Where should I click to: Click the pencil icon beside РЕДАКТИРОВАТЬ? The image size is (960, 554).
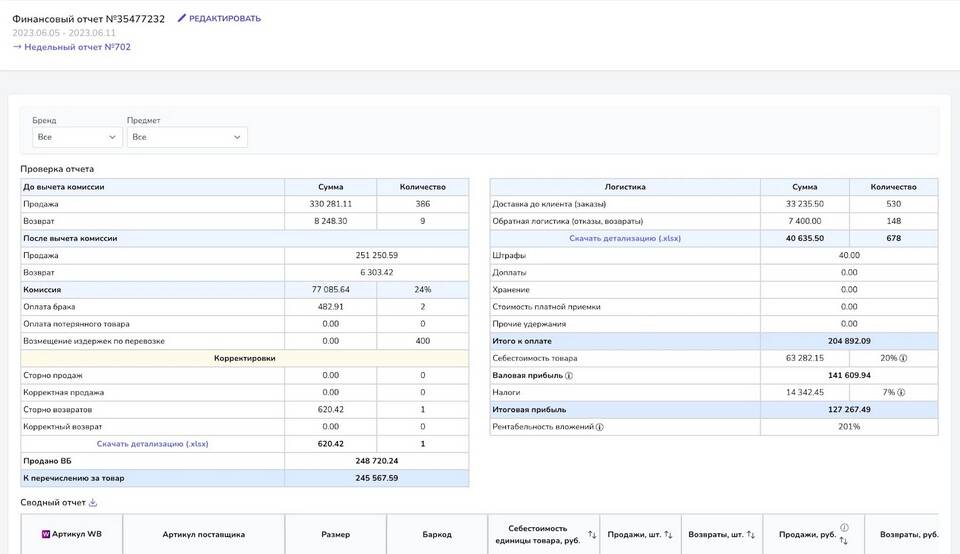[x=182, y=18]
